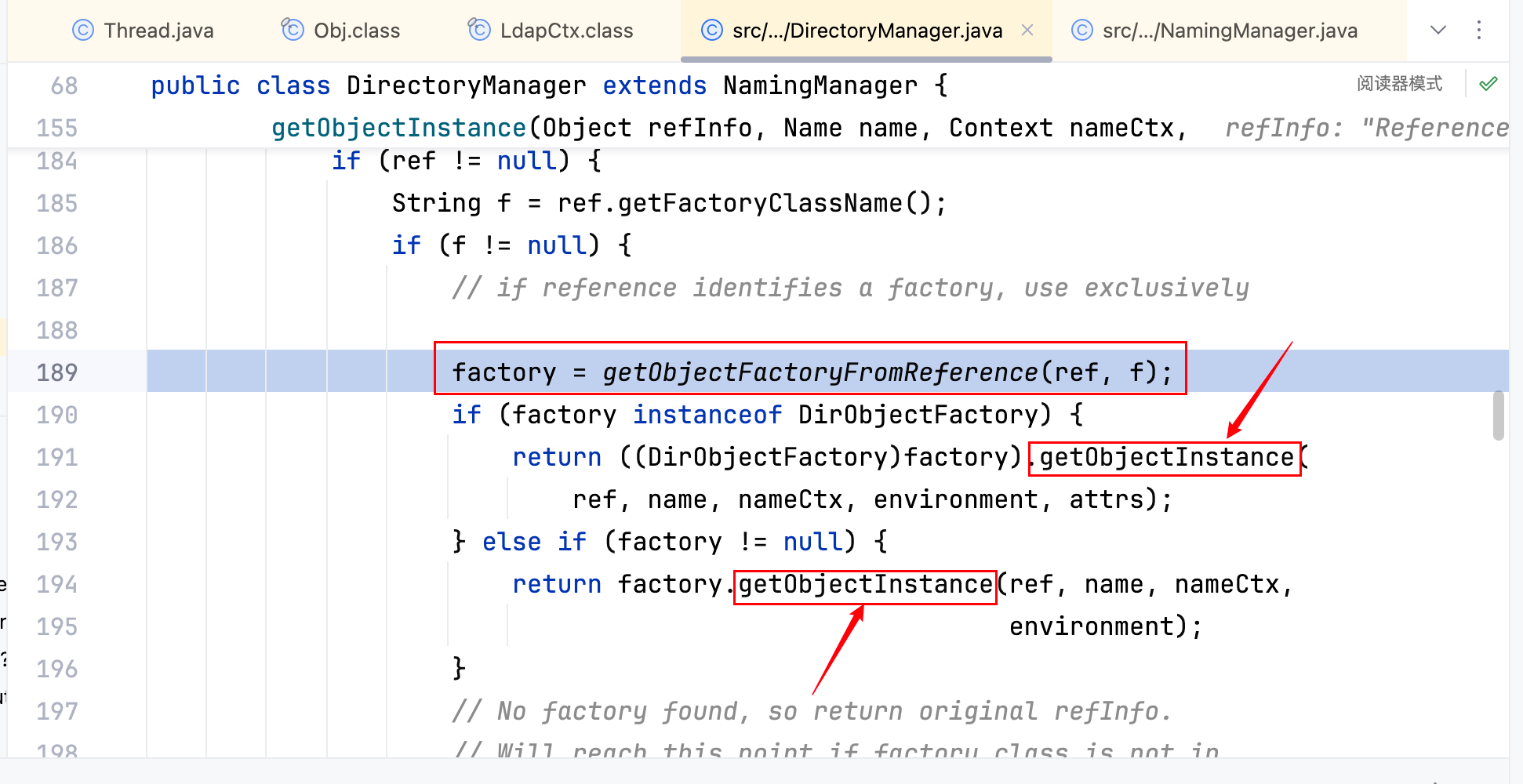Click the Obj.class decompiled file icon
Viewport: 1523px width, 784px height.
coord(293,30)
